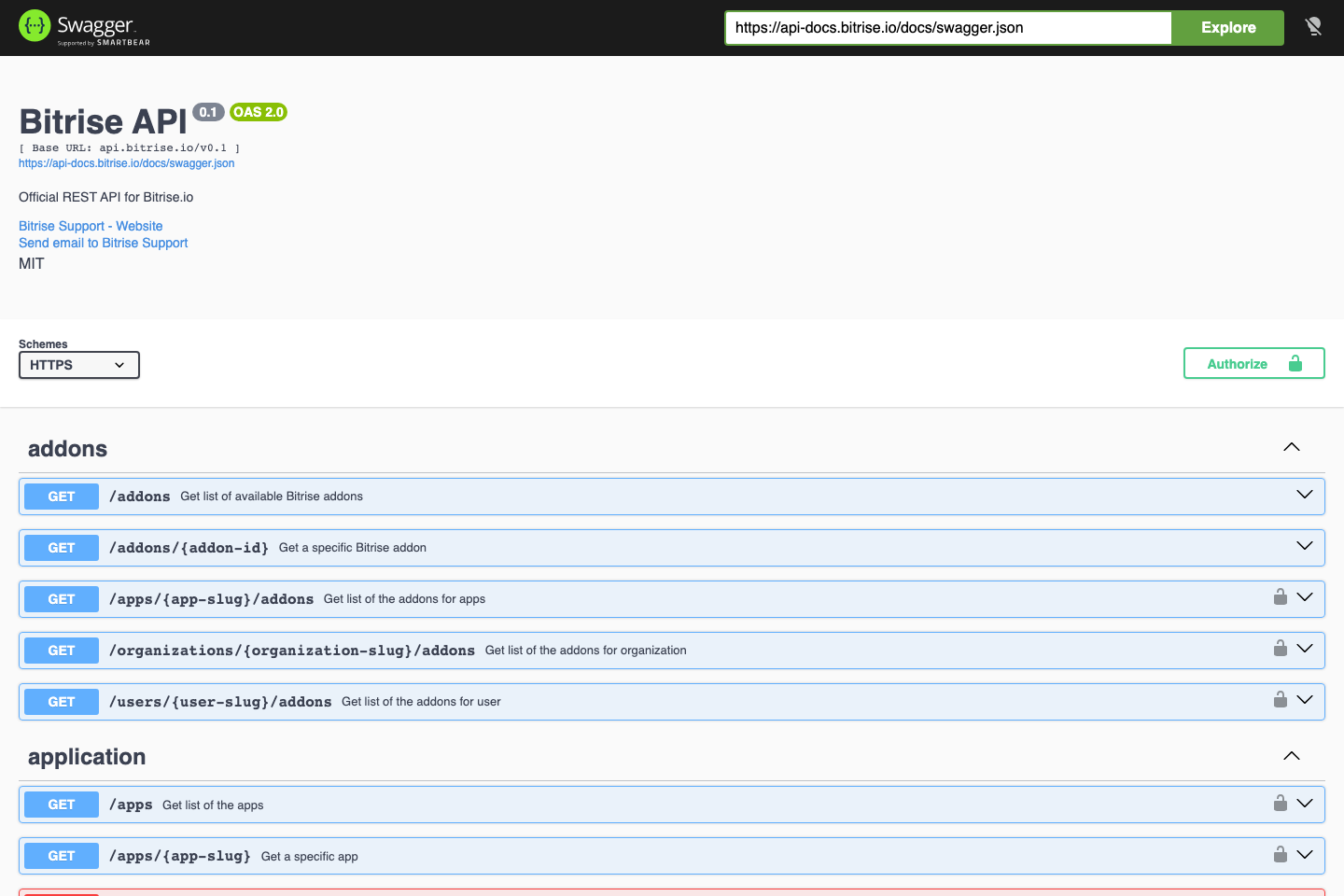This screenshot has width=1344, height=896.
Task: Collapse the application section
Action: [1291, 756]
